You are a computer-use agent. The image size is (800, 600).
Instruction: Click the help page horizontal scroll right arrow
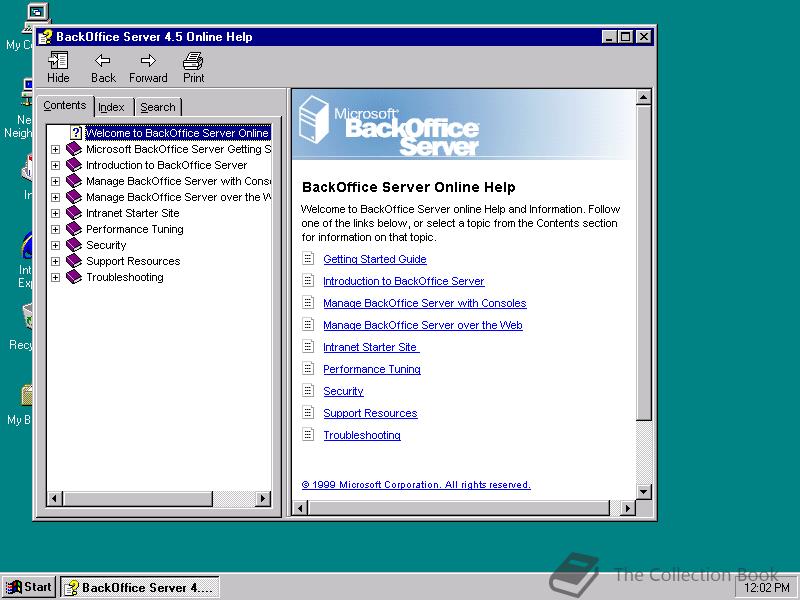pos(628,508)
